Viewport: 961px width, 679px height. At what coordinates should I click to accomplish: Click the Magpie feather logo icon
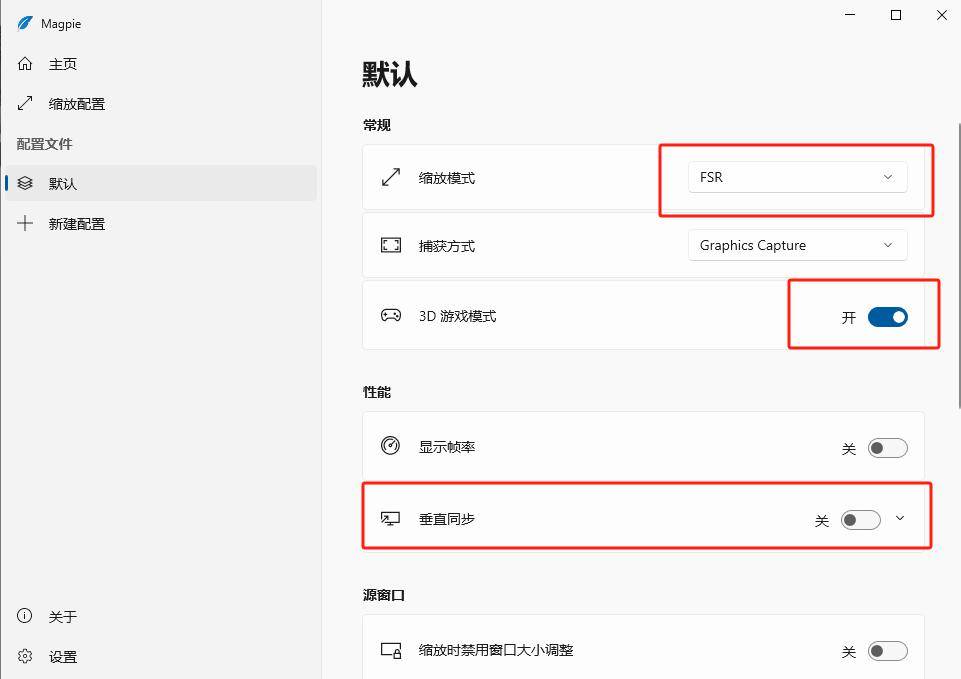(x=25, y=23)
